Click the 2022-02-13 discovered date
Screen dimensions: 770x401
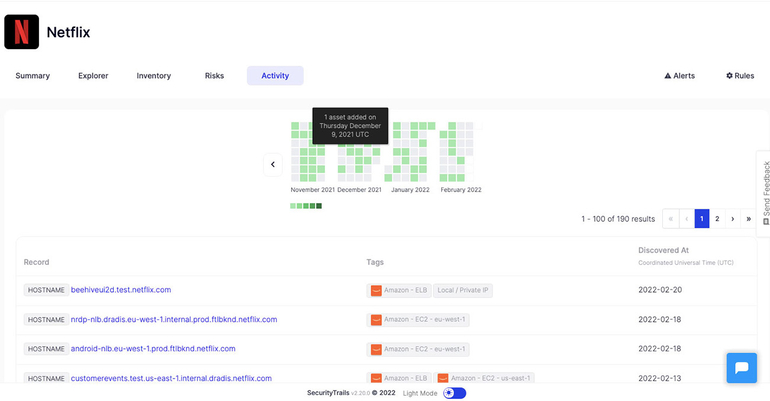660,378
